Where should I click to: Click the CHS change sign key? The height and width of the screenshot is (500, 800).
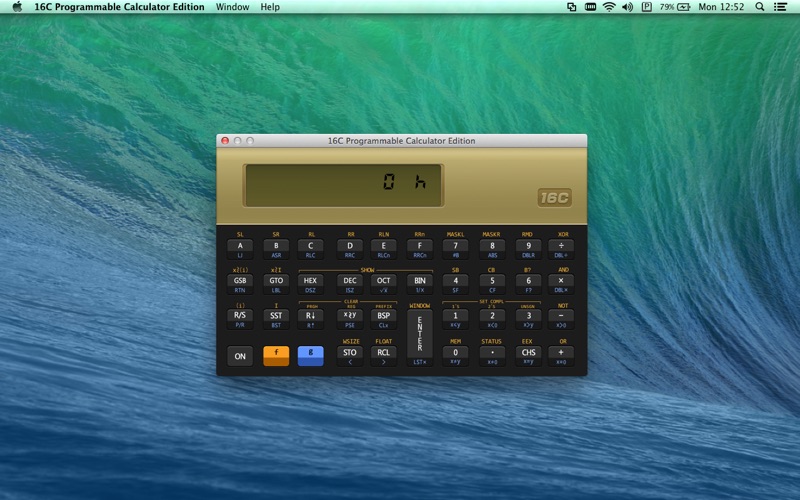tap(528, 356)
